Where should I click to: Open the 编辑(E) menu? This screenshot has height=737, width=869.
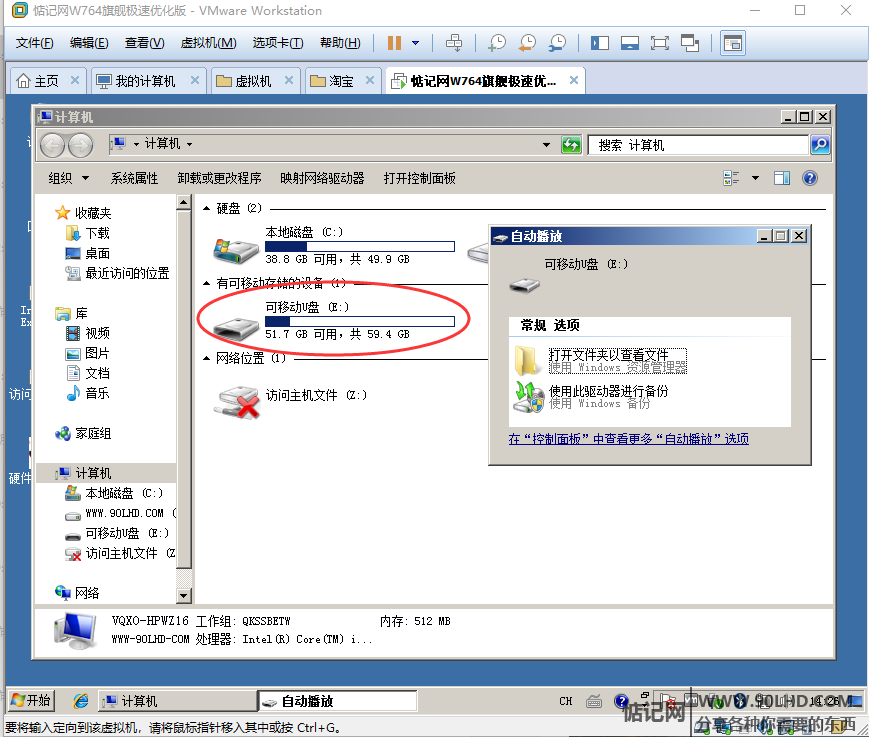89,43
